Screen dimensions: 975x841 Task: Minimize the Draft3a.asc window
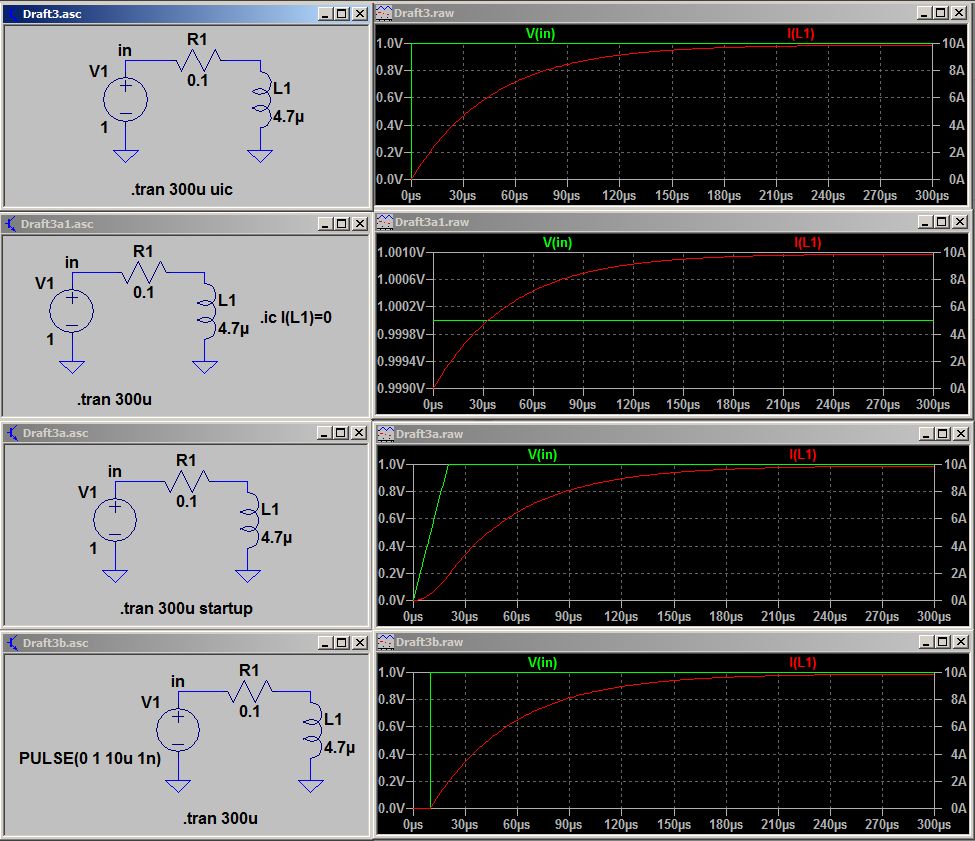point(323,433)
